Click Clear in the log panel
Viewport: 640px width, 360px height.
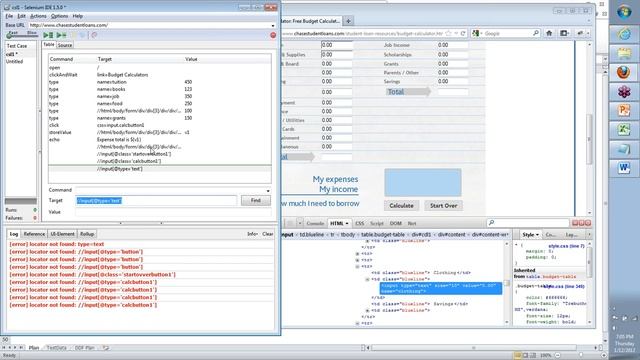268,234
